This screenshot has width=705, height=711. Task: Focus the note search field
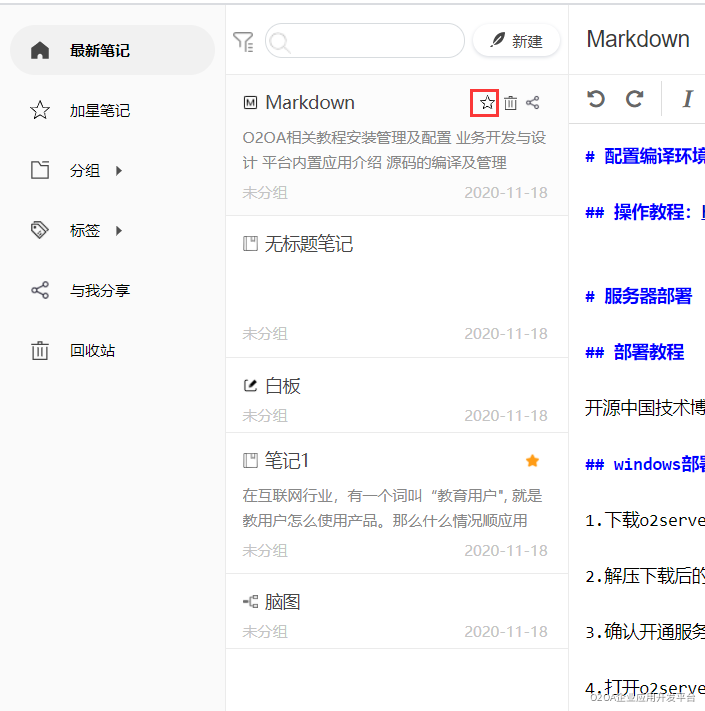click(365, 41)
